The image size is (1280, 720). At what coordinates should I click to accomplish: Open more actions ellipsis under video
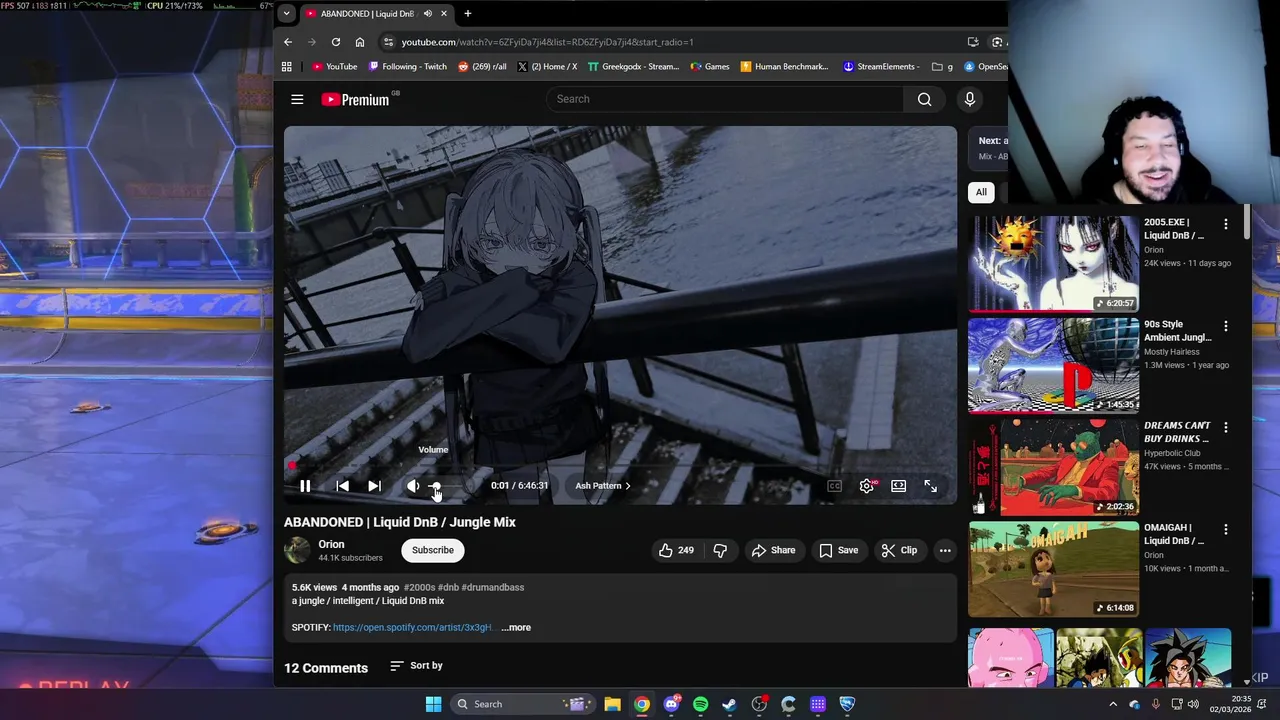(x=945, y=550)
